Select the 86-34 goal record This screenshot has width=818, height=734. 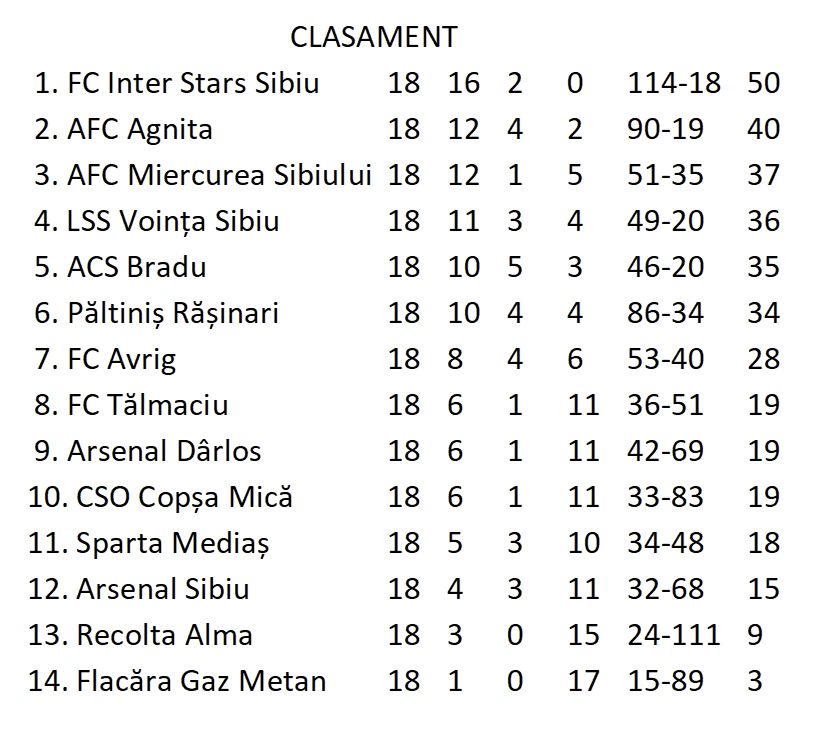(665, 314)
